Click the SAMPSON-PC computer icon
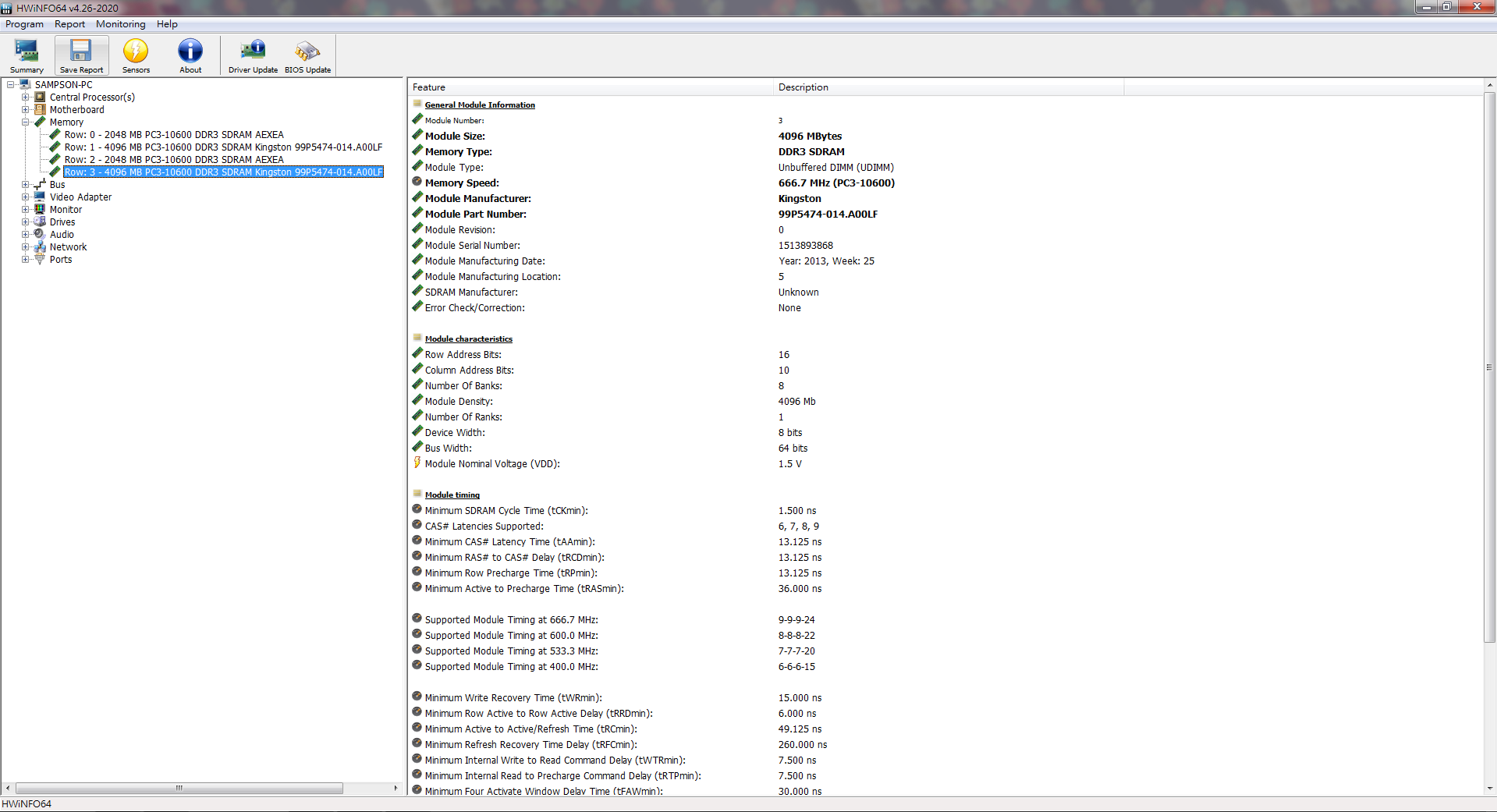Screen dimensions: 1497x812 pos(25,85)
